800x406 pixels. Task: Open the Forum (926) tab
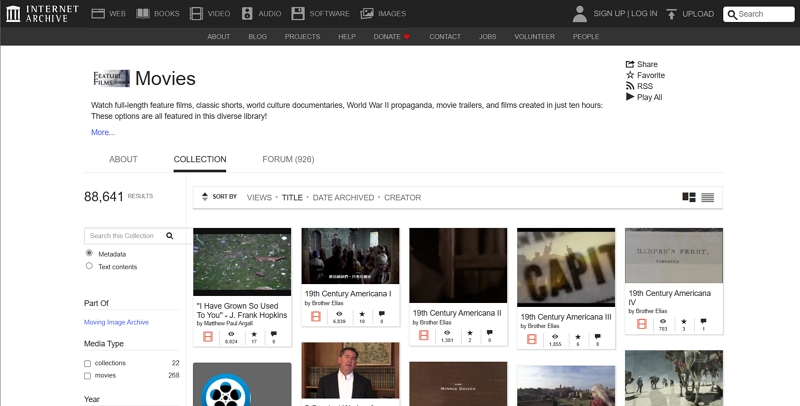288,159
